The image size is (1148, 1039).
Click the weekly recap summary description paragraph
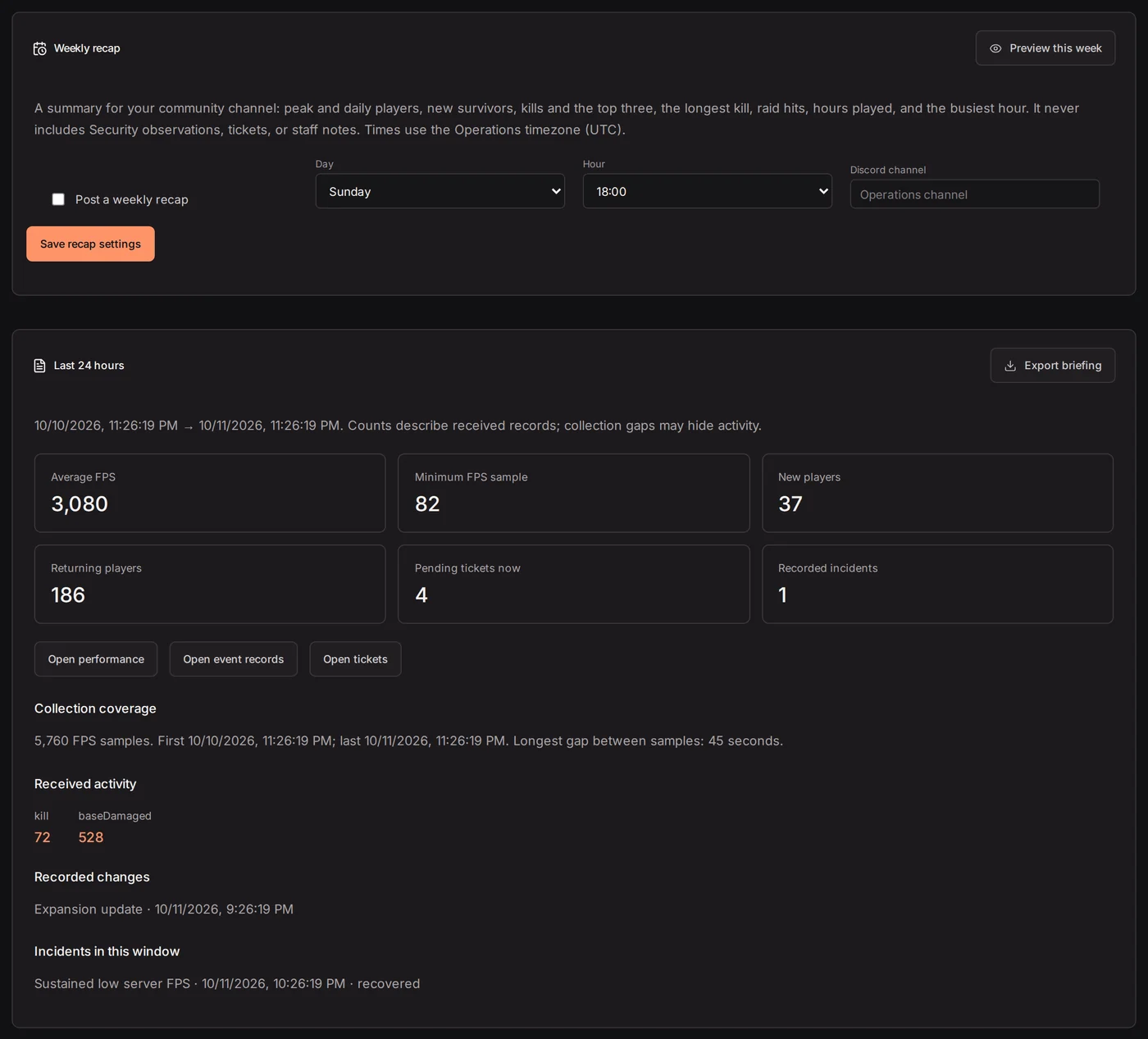tap(557, 119)
